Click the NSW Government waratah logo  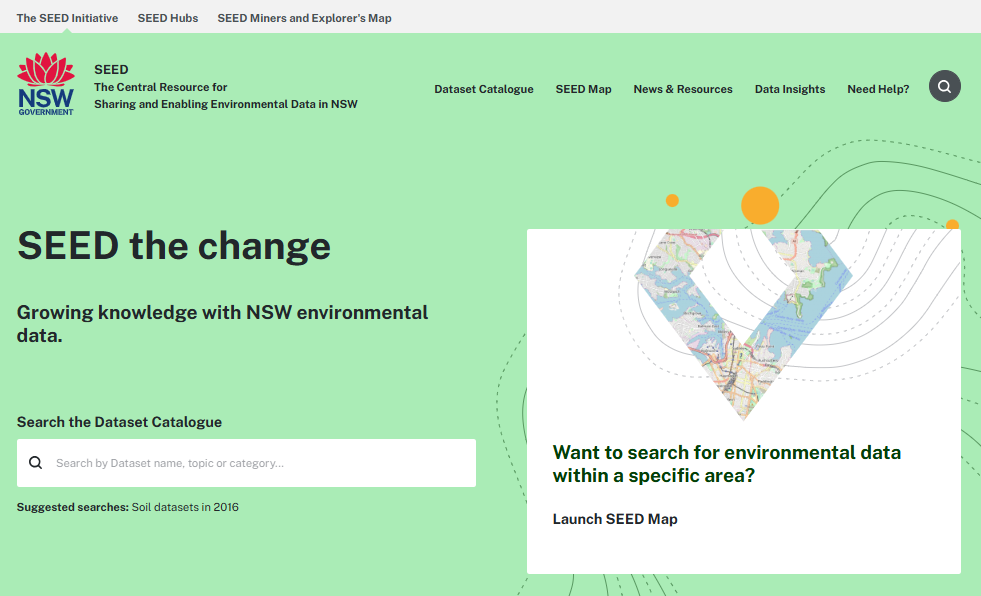(46, 84)
